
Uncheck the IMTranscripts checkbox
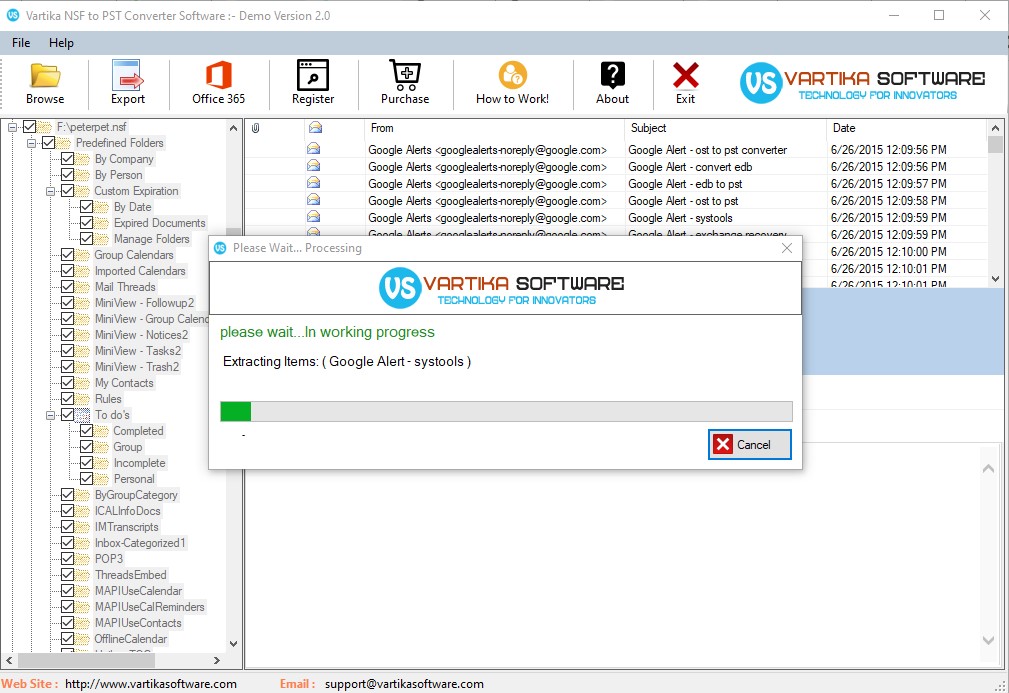pos(68,526)
